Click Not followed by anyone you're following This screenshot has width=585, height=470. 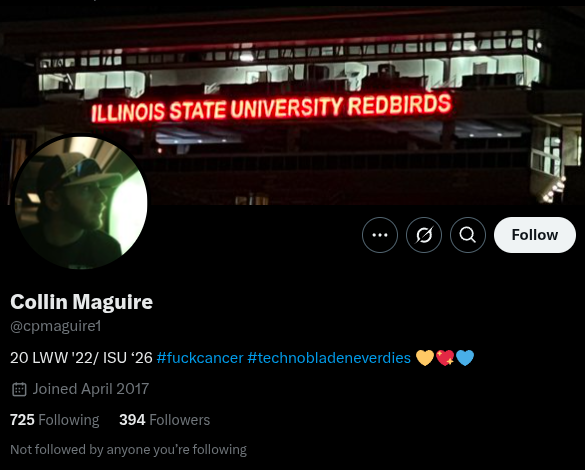click(x=128, y=449)
